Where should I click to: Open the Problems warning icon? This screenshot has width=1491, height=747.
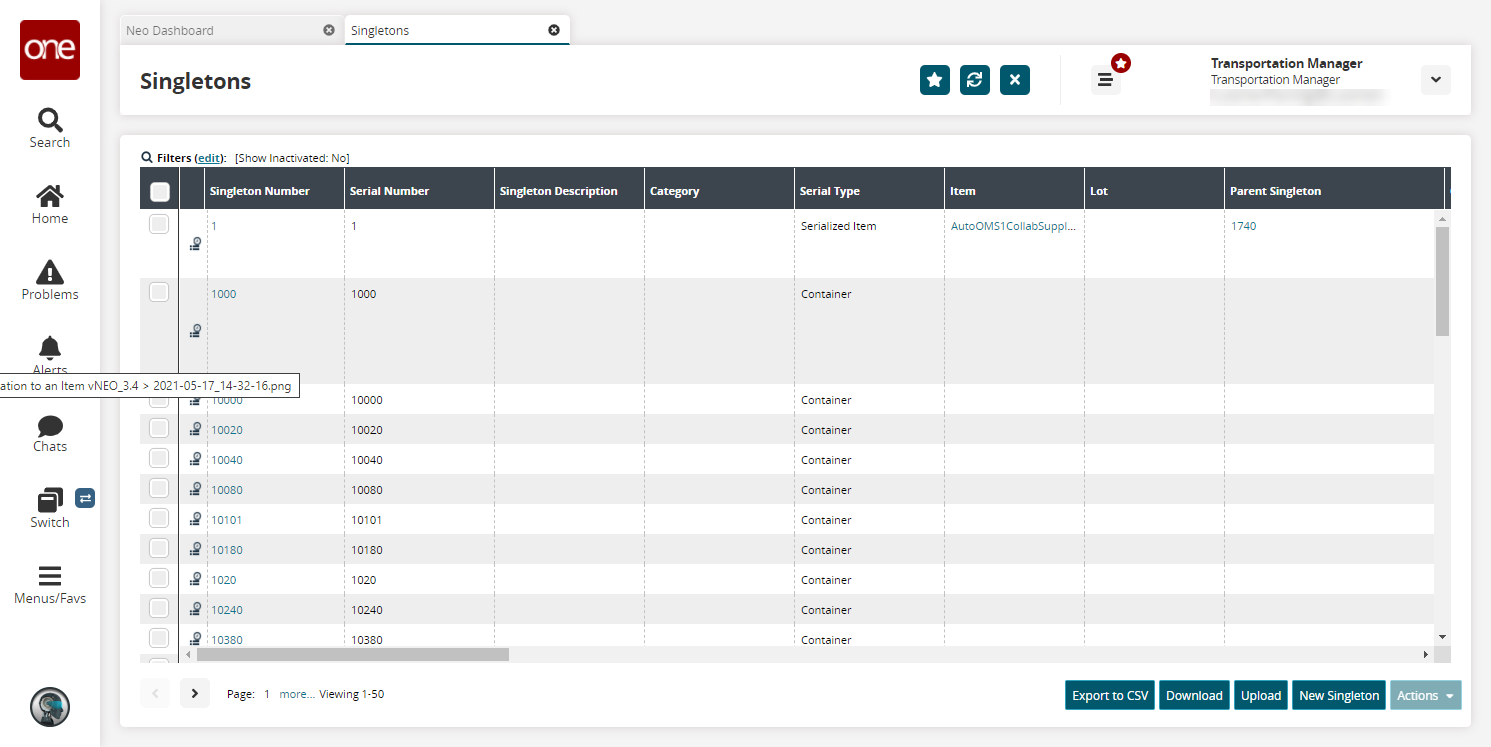(49, 272)
